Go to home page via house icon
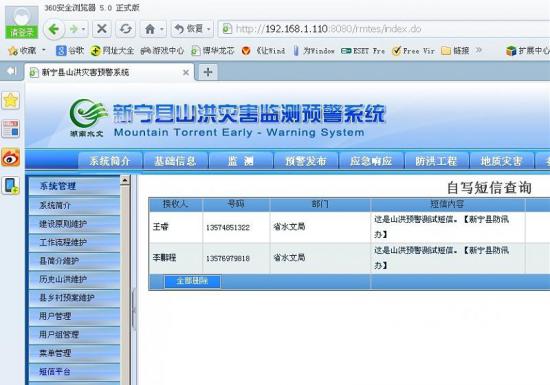The height and width of the screenshot is (385, 550). click(x=150, y=29)
